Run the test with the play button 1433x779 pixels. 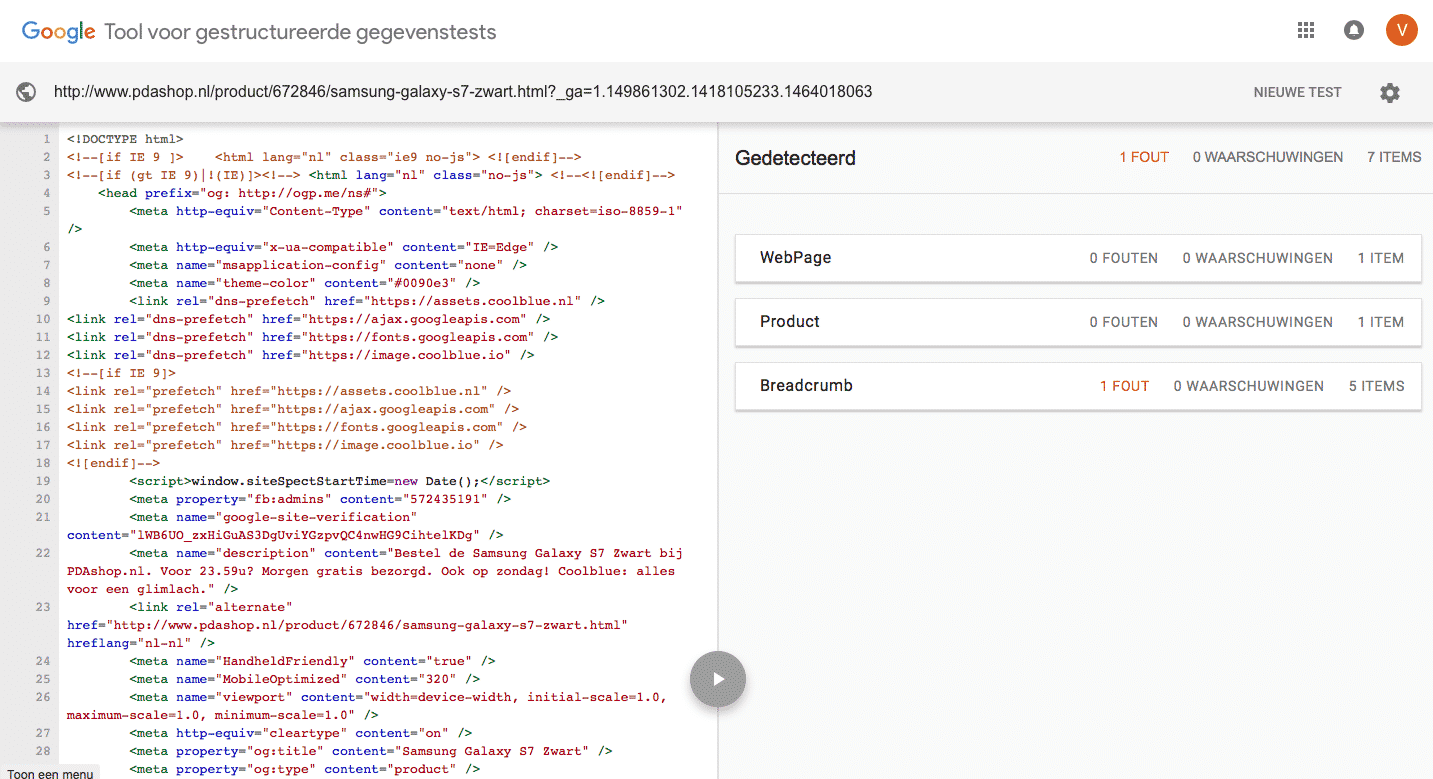pyautogui.click(x=718, y=679)
